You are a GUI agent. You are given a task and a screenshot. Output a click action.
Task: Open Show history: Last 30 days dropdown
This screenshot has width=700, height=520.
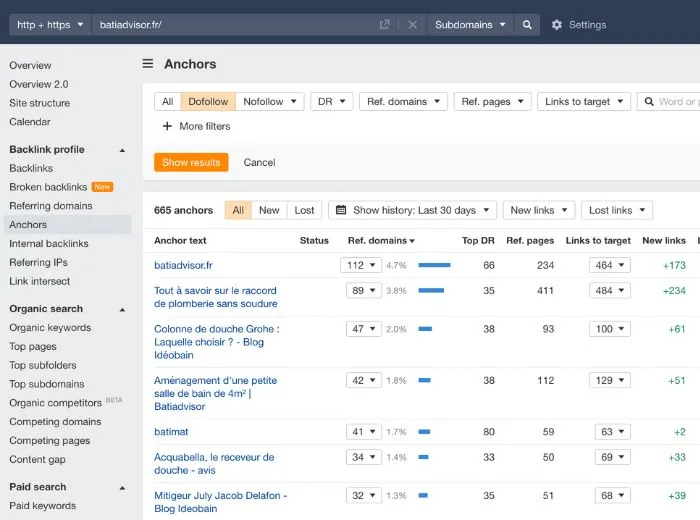412,210
